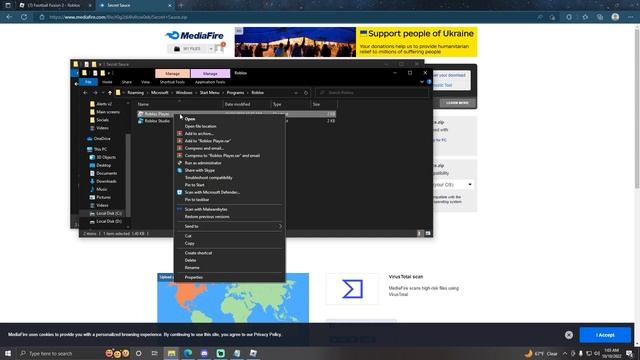Image resolution: width=640 pixels, height=360 pixels.
Task: Click the MediaFire logo
Action: tap(195, 36)
